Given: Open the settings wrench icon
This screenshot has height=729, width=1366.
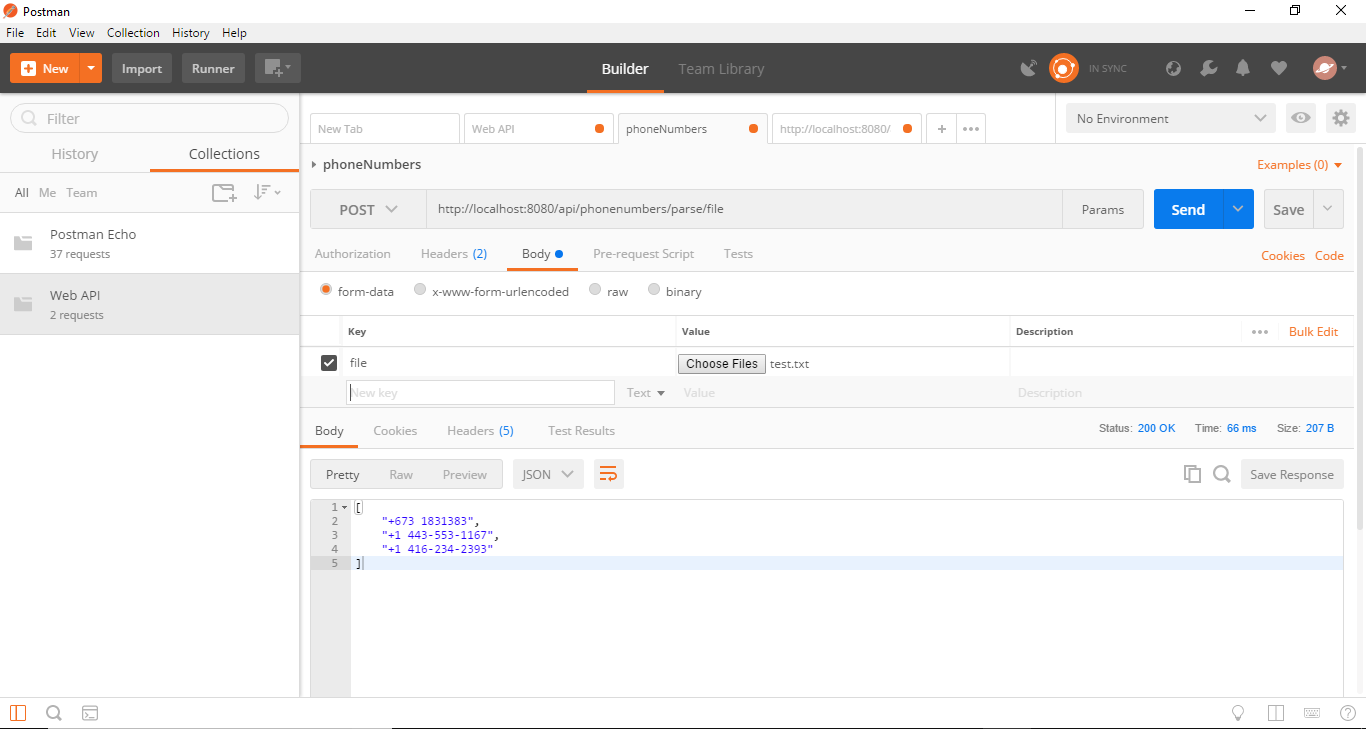Looking at the screenshot, I should pyautogui.click(x=1208, y=69).
